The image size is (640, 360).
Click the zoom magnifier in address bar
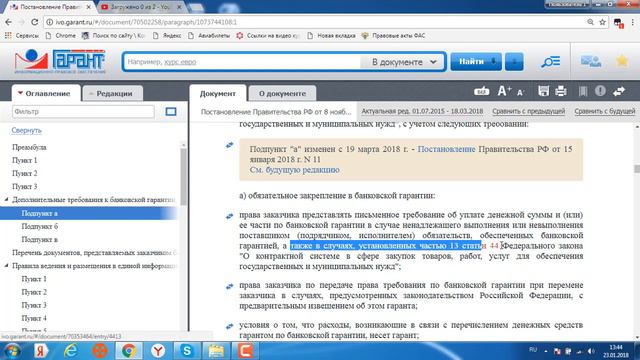click(x=591, y=22)
